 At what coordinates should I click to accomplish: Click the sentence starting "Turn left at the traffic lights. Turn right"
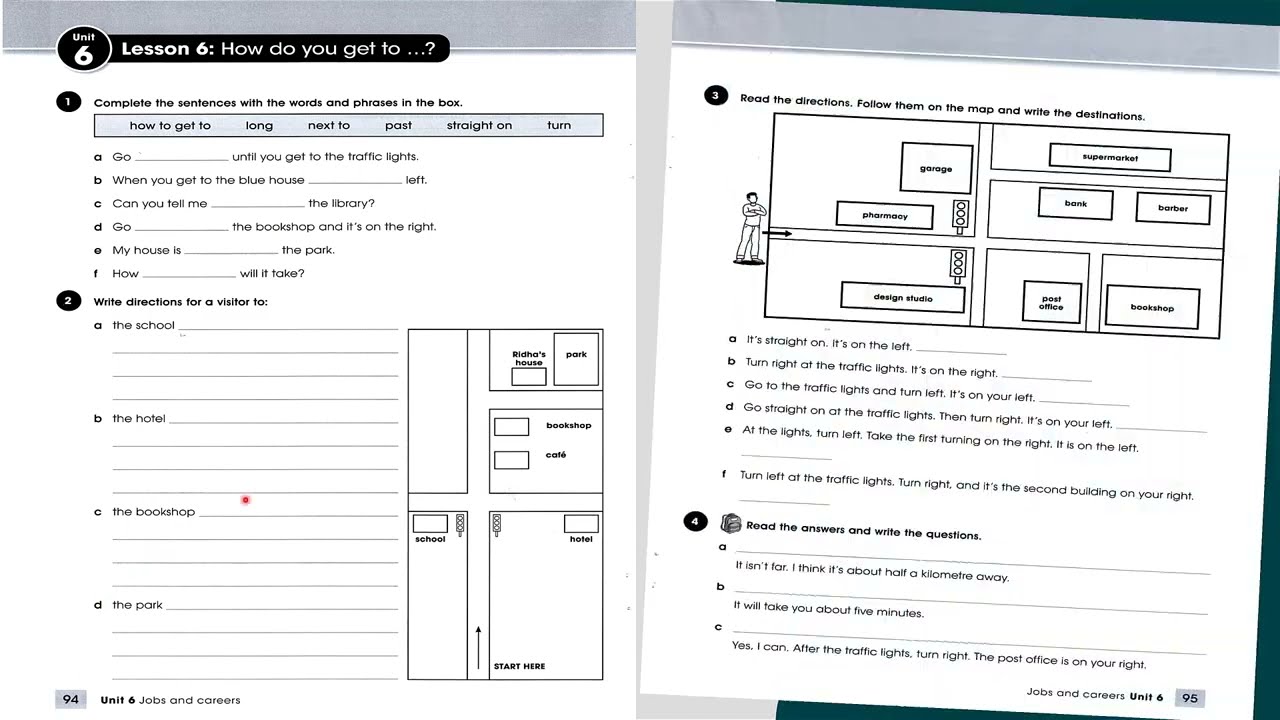point(966,486)
